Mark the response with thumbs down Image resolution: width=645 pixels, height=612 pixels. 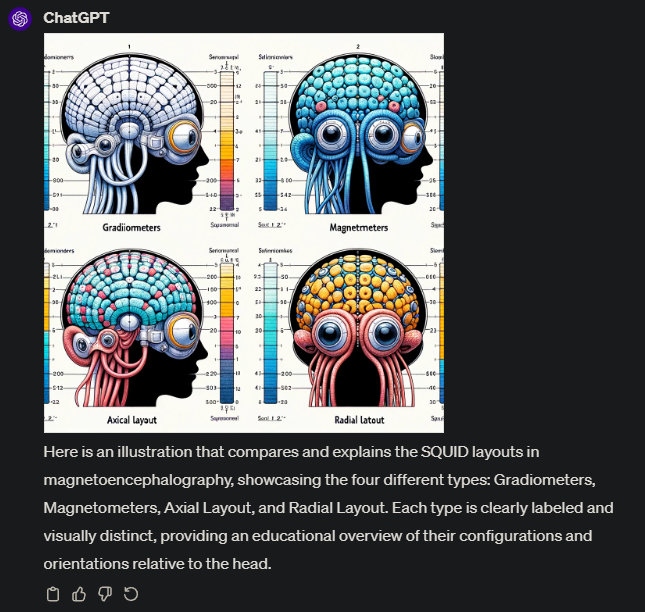pyautogui.click(x=105, y=594)
